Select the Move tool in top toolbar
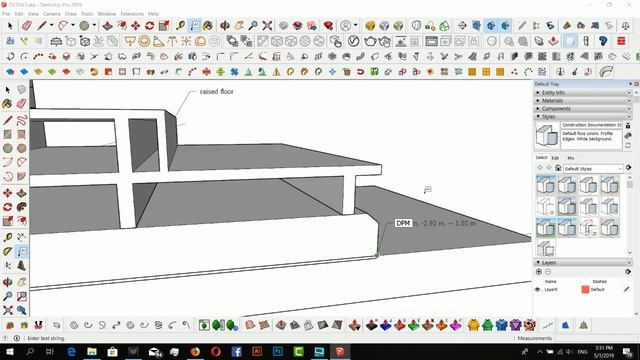The image size is (640, 360). (136, 26)
